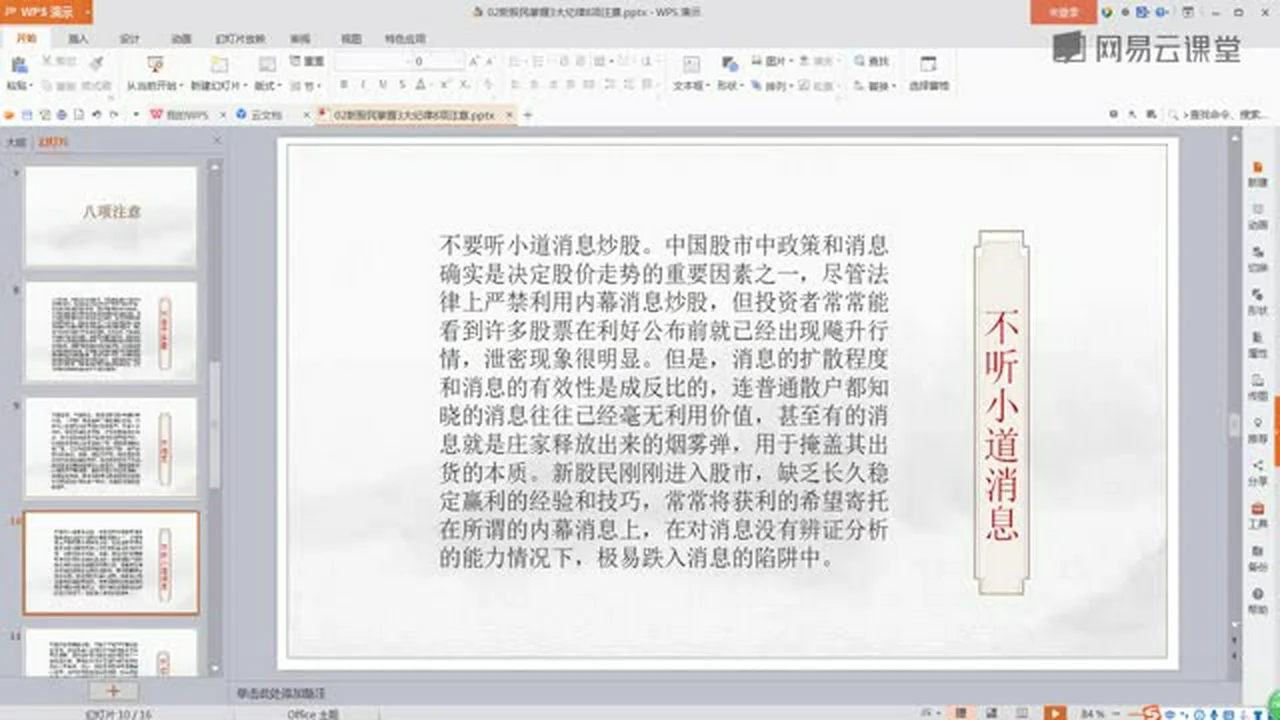Click the Paste icon in the ribbon

click(17, 65)
